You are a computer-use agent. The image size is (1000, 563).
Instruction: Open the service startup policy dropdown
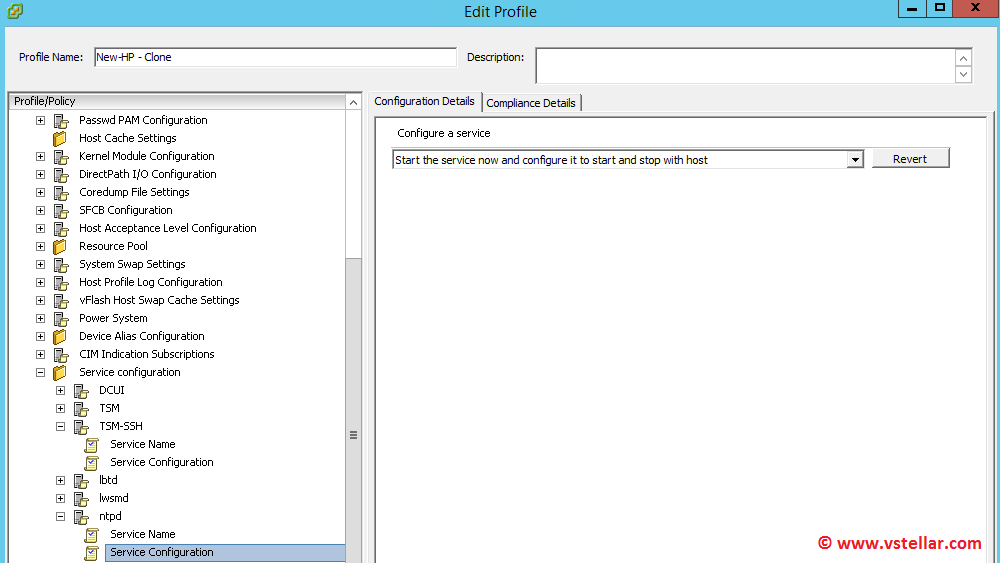pyautogui.click(x=854, y=160)
